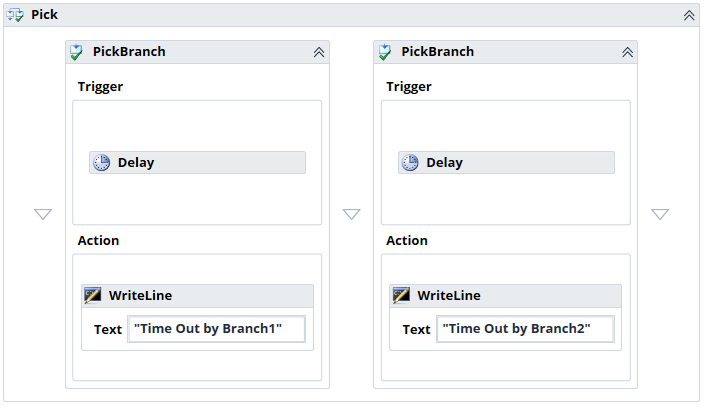Click the Pick activity icon in header
Viewport: 706px width, 408px height.
[16, 15]
